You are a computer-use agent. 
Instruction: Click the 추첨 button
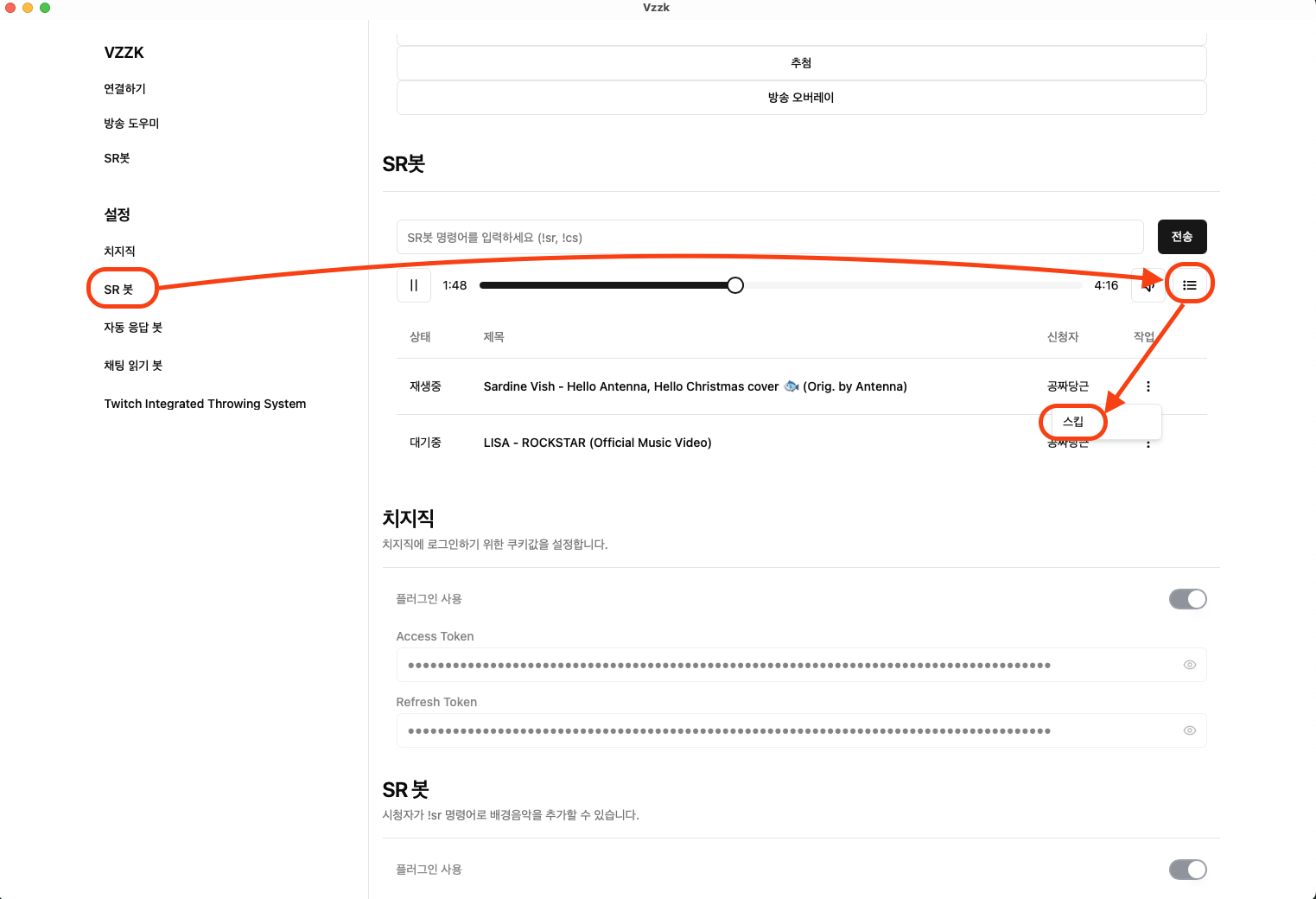[801, 63]
